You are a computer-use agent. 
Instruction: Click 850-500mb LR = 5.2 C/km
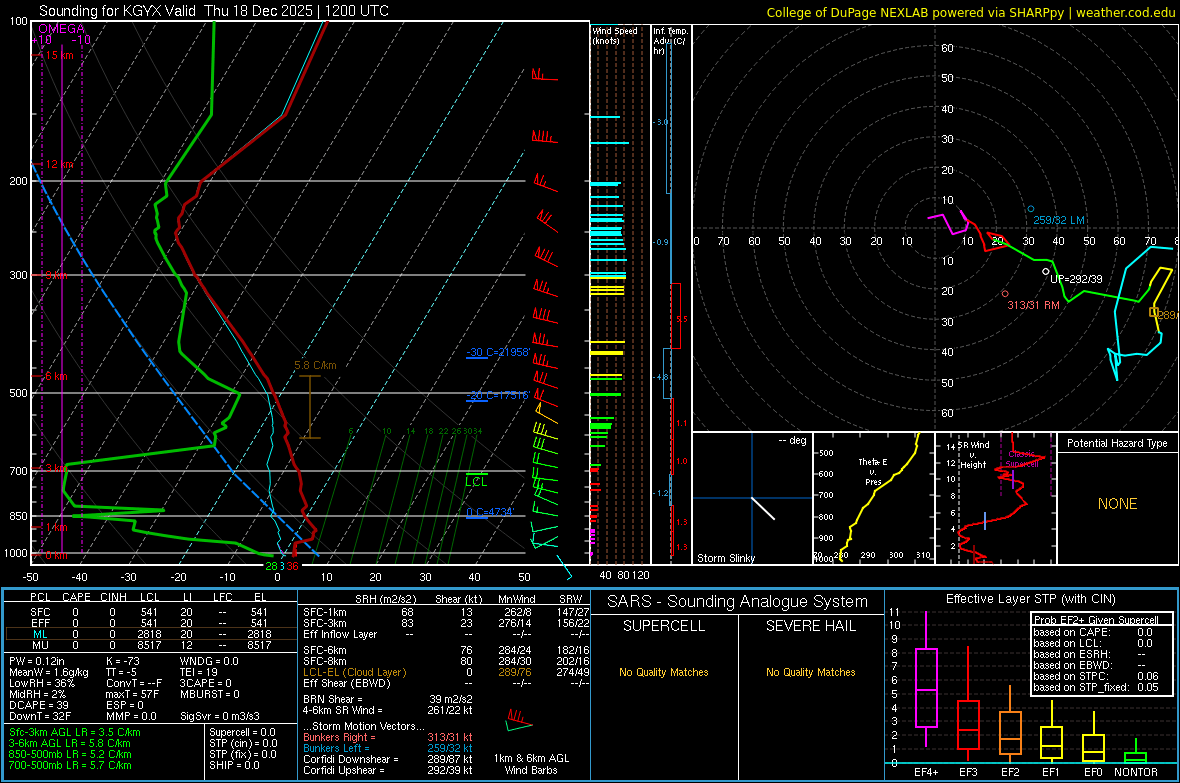tap(71, 754)
